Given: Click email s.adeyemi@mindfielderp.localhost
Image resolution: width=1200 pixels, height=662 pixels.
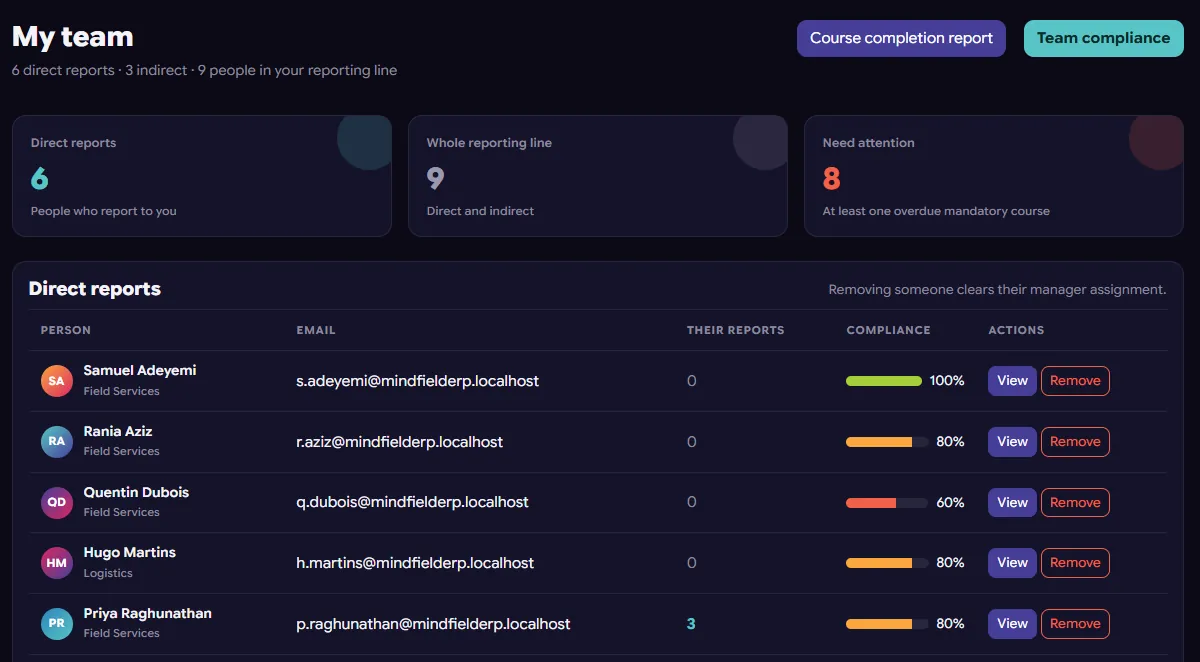Looking at the screenshot, I should pyautogui.click(x=418, y=381).
